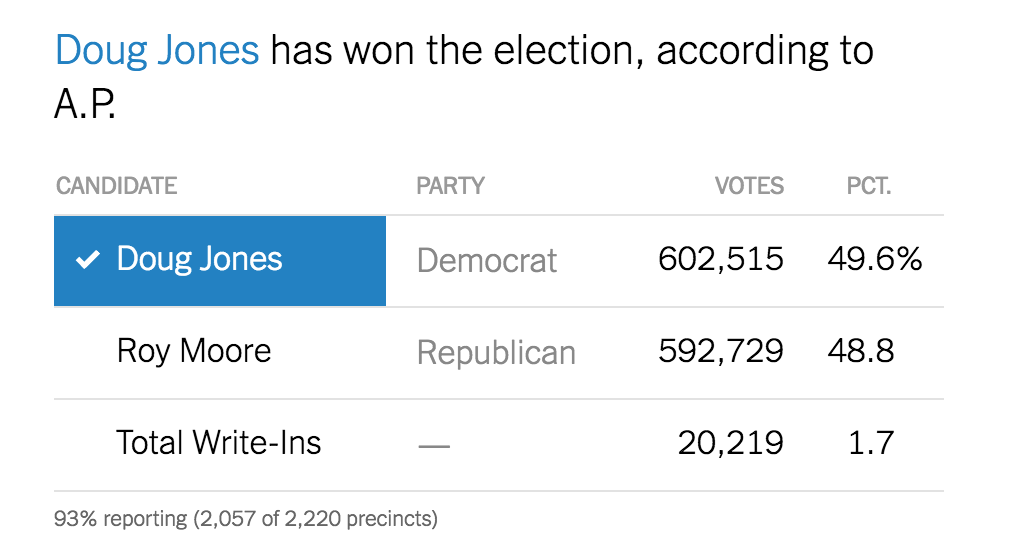The height and width of the screenshot is (558, 1014).
Task: Click write-in vote count 20,219
Action: 731,443
